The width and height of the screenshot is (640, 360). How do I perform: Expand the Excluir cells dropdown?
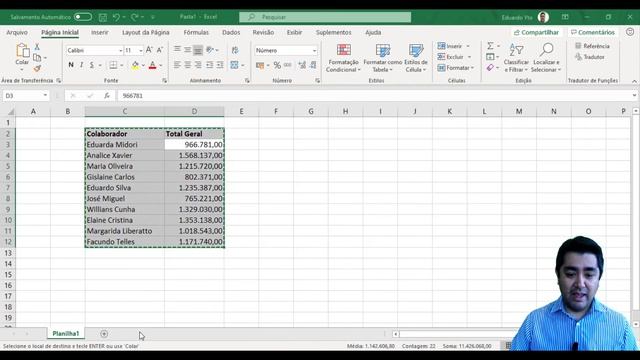(x=469, y=57)
